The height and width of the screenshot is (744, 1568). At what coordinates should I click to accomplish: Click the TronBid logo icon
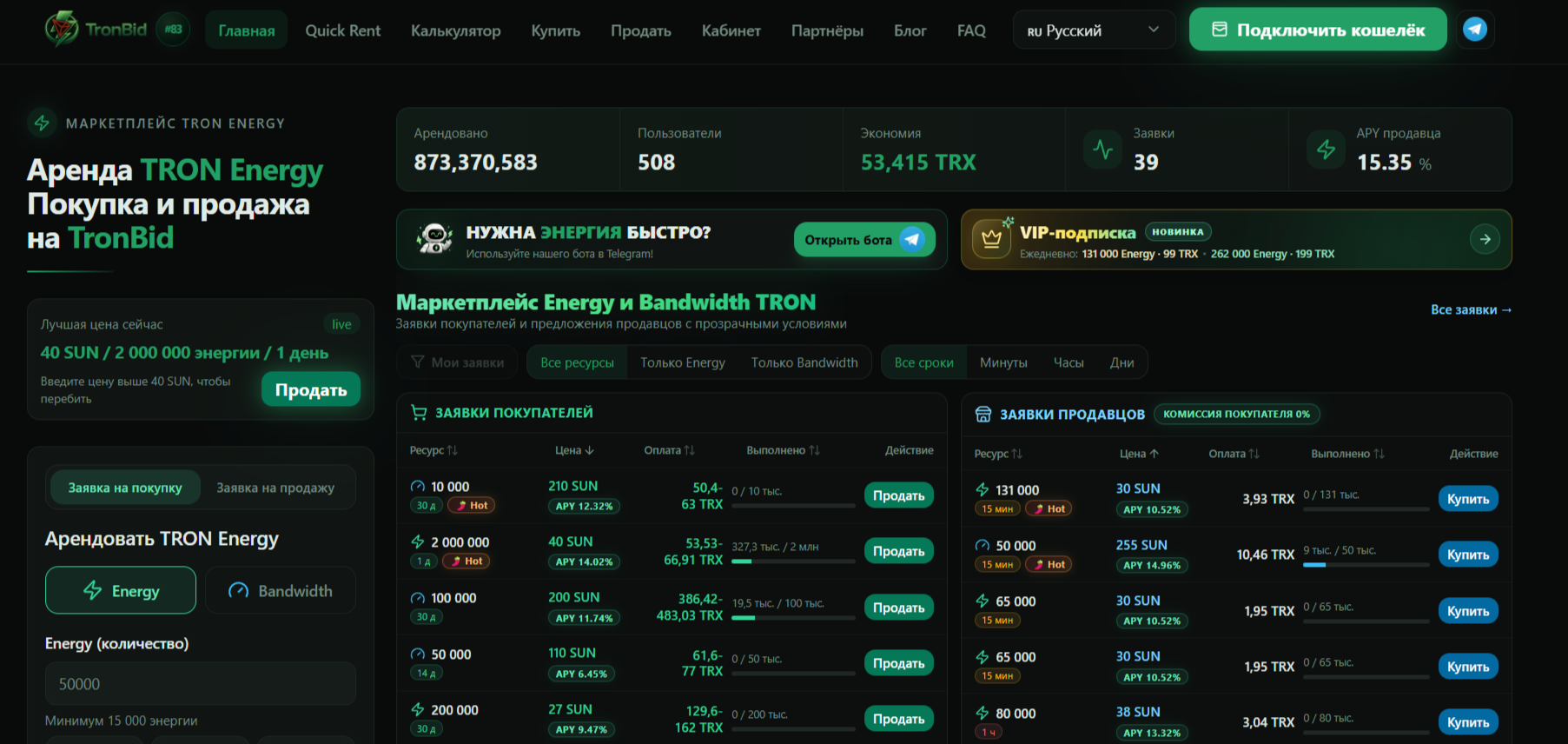coord(62,30)
